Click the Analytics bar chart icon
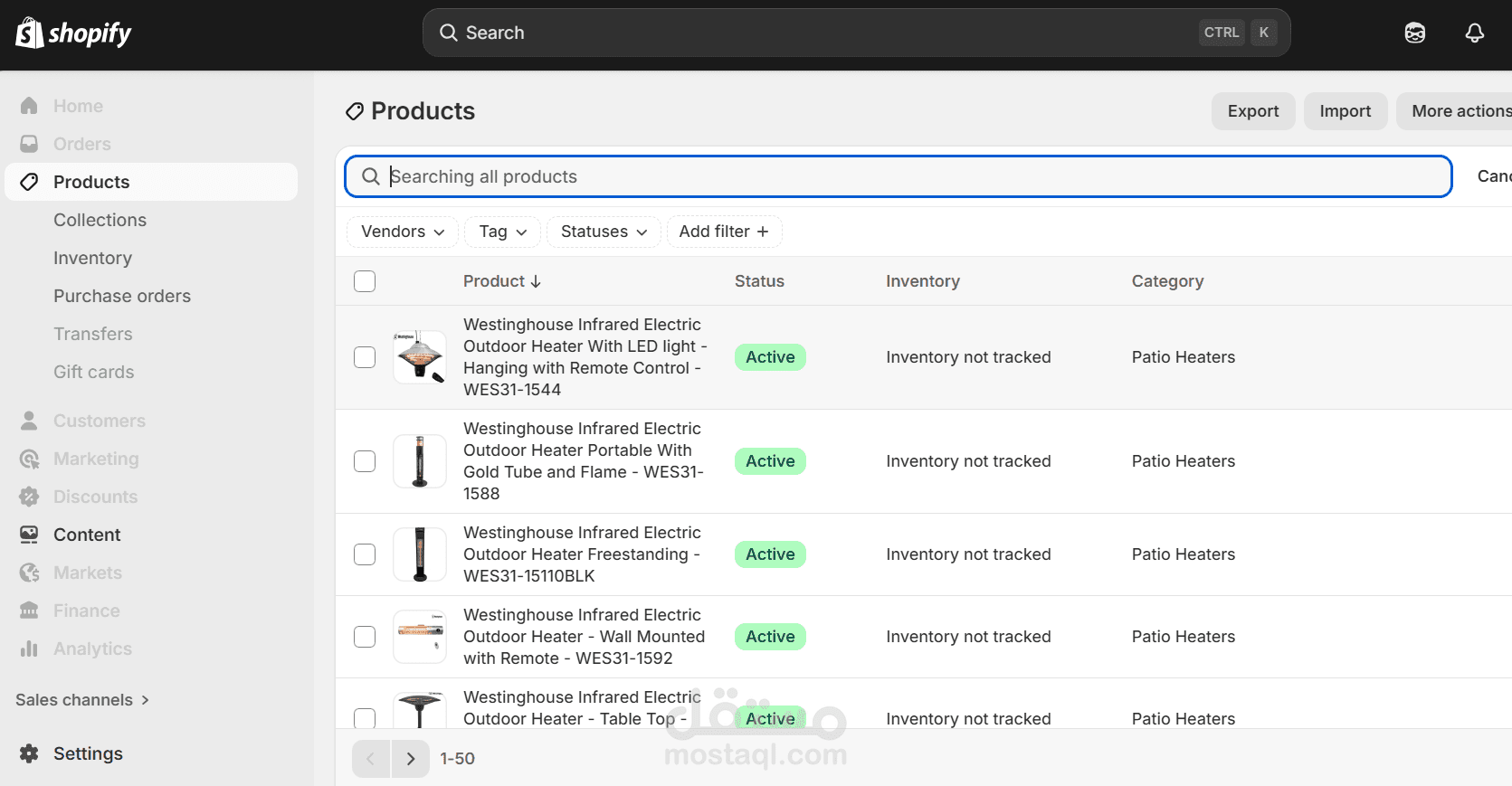1512x786 pixels. point(29,649)
